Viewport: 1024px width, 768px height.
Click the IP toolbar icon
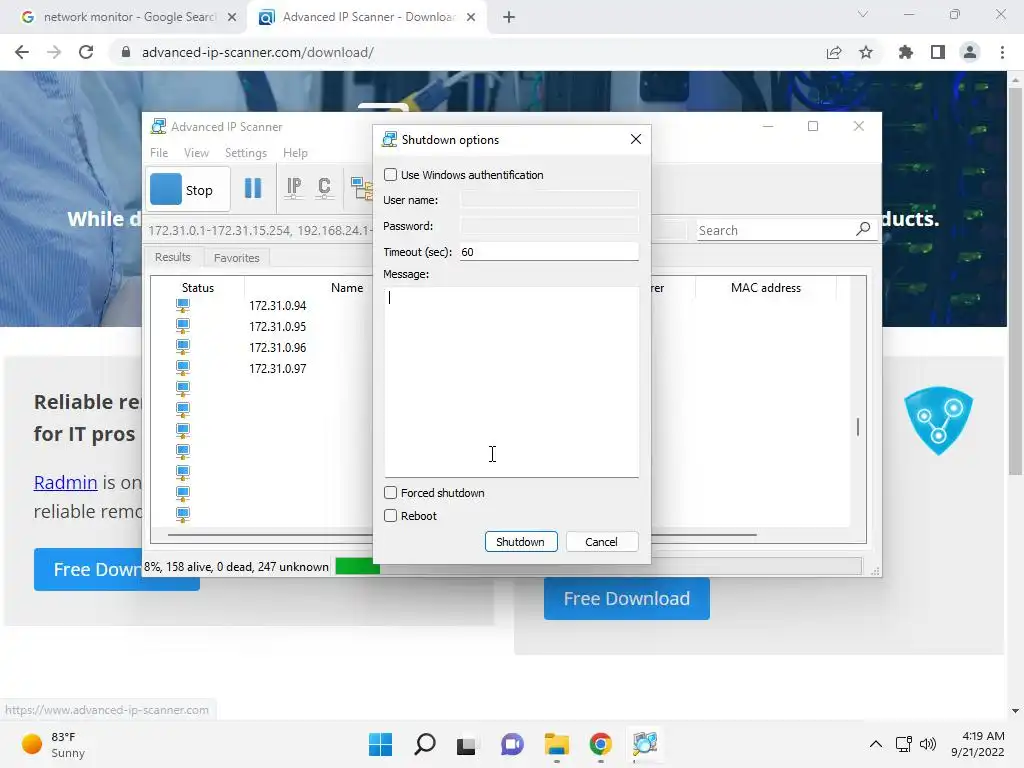tap(294, 188)
